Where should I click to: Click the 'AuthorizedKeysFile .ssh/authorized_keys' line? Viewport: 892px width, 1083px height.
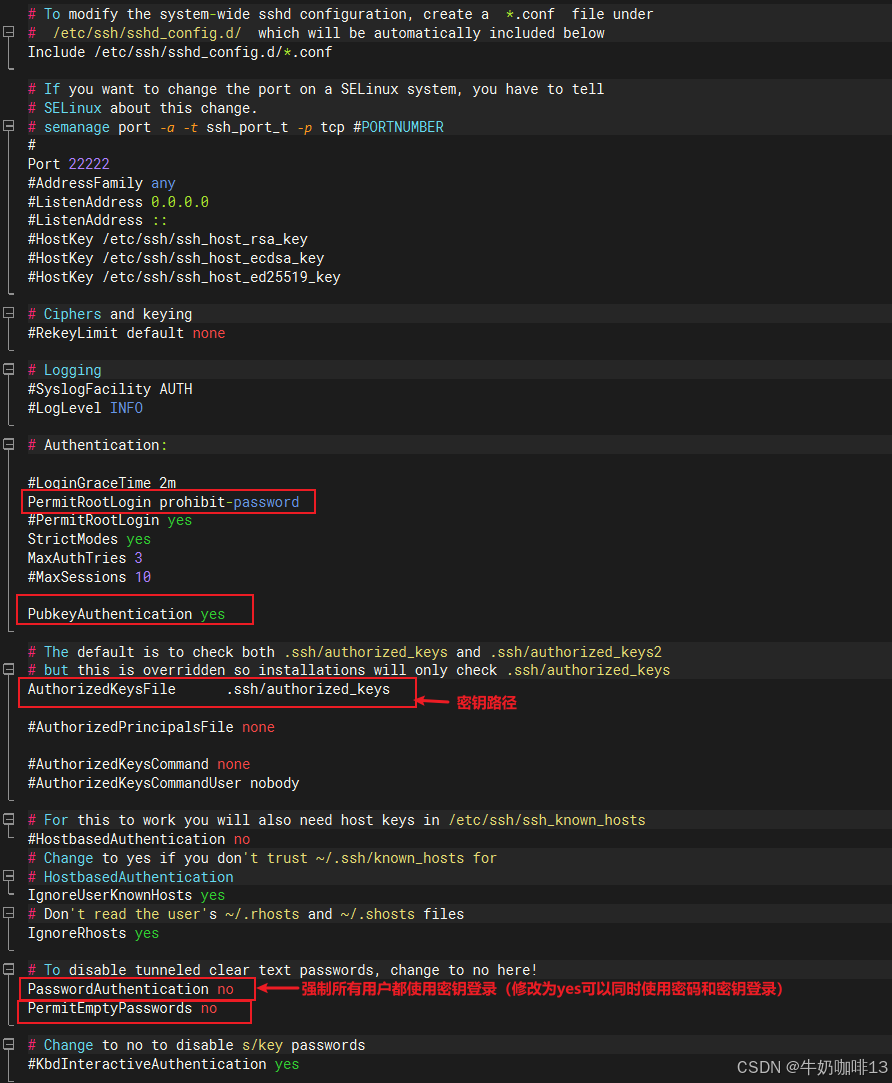coord(209,689)
